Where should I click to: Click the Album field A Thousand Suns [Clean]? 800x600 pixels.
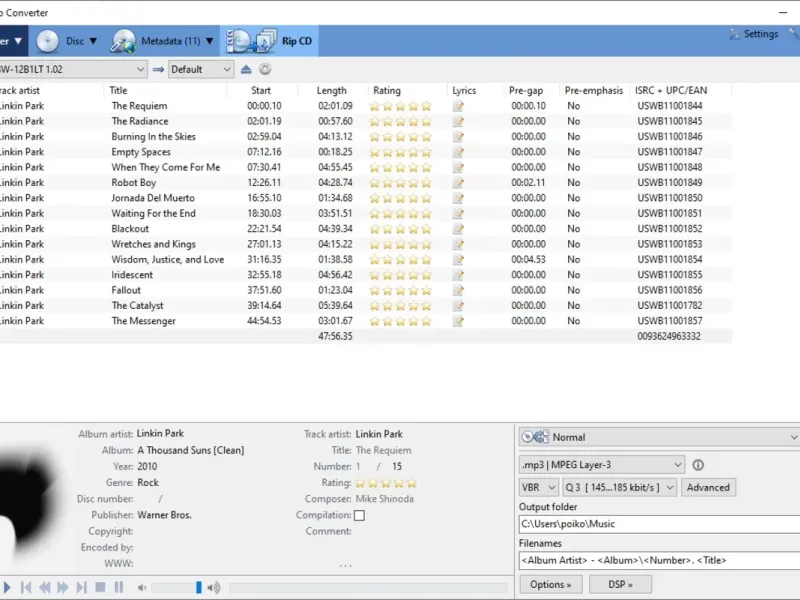(191, 451)
